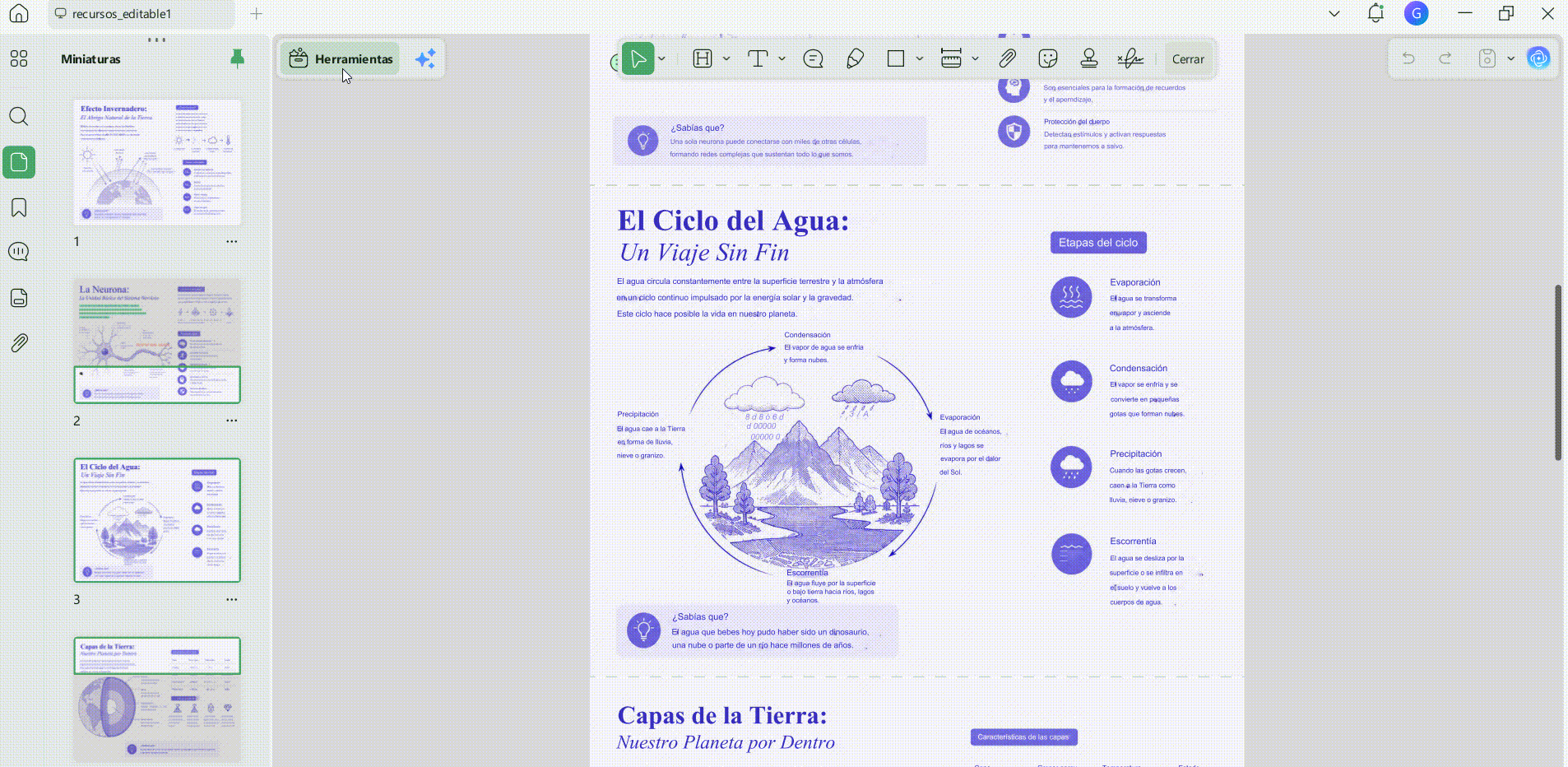Click the Cerrar button
Viewport: 1568px width, 767px height.
point(1188,59)
